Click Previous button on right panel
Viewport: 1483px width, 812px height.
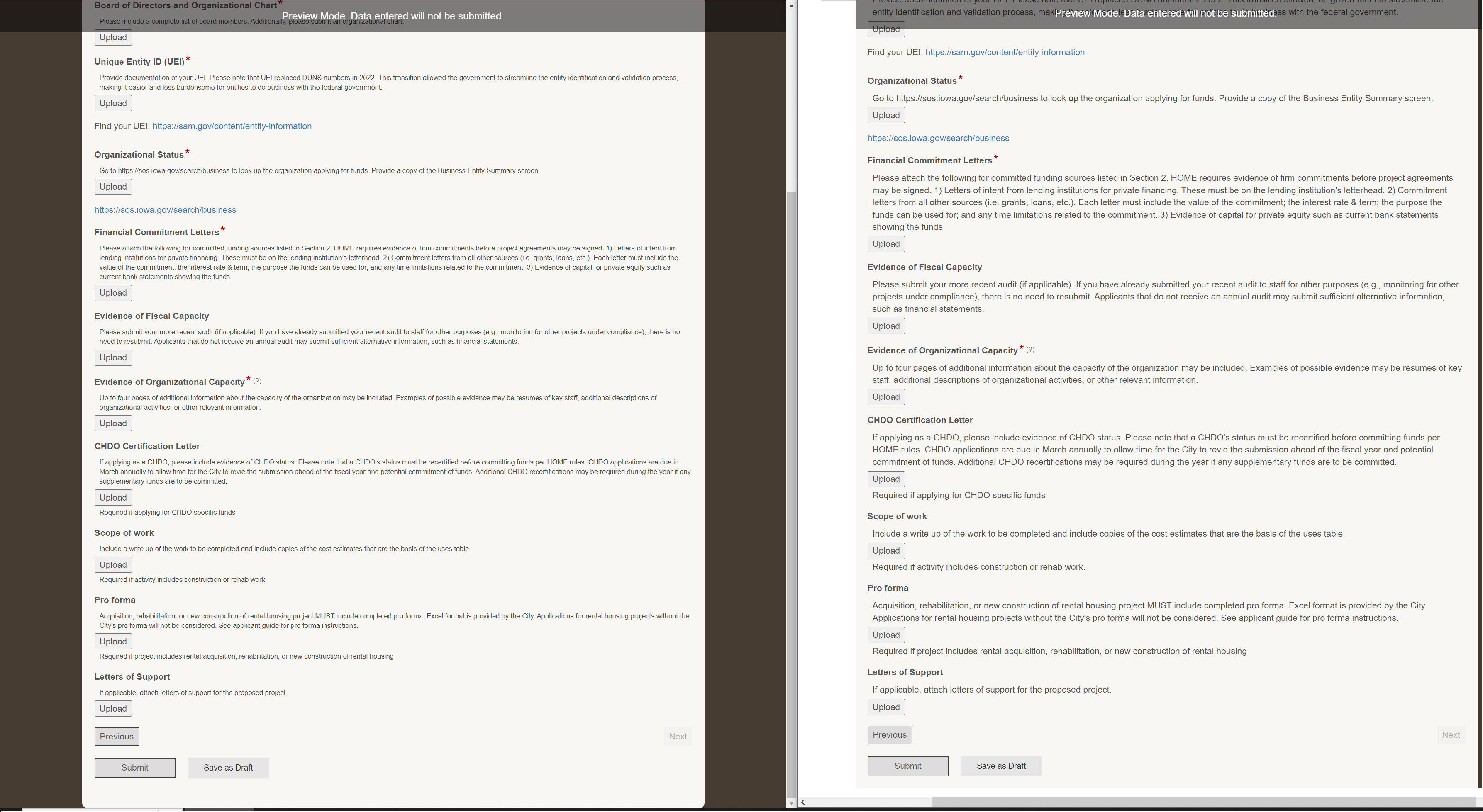(x=889, y=734)
